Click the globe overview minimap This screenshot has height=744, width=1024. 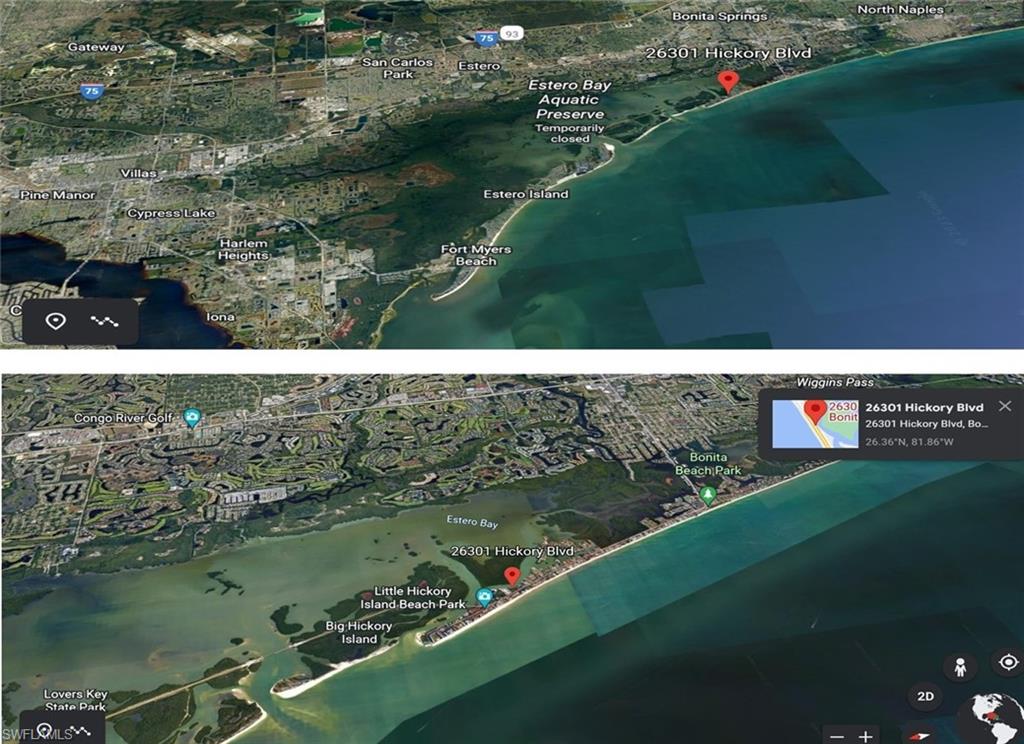pos(990,720)
